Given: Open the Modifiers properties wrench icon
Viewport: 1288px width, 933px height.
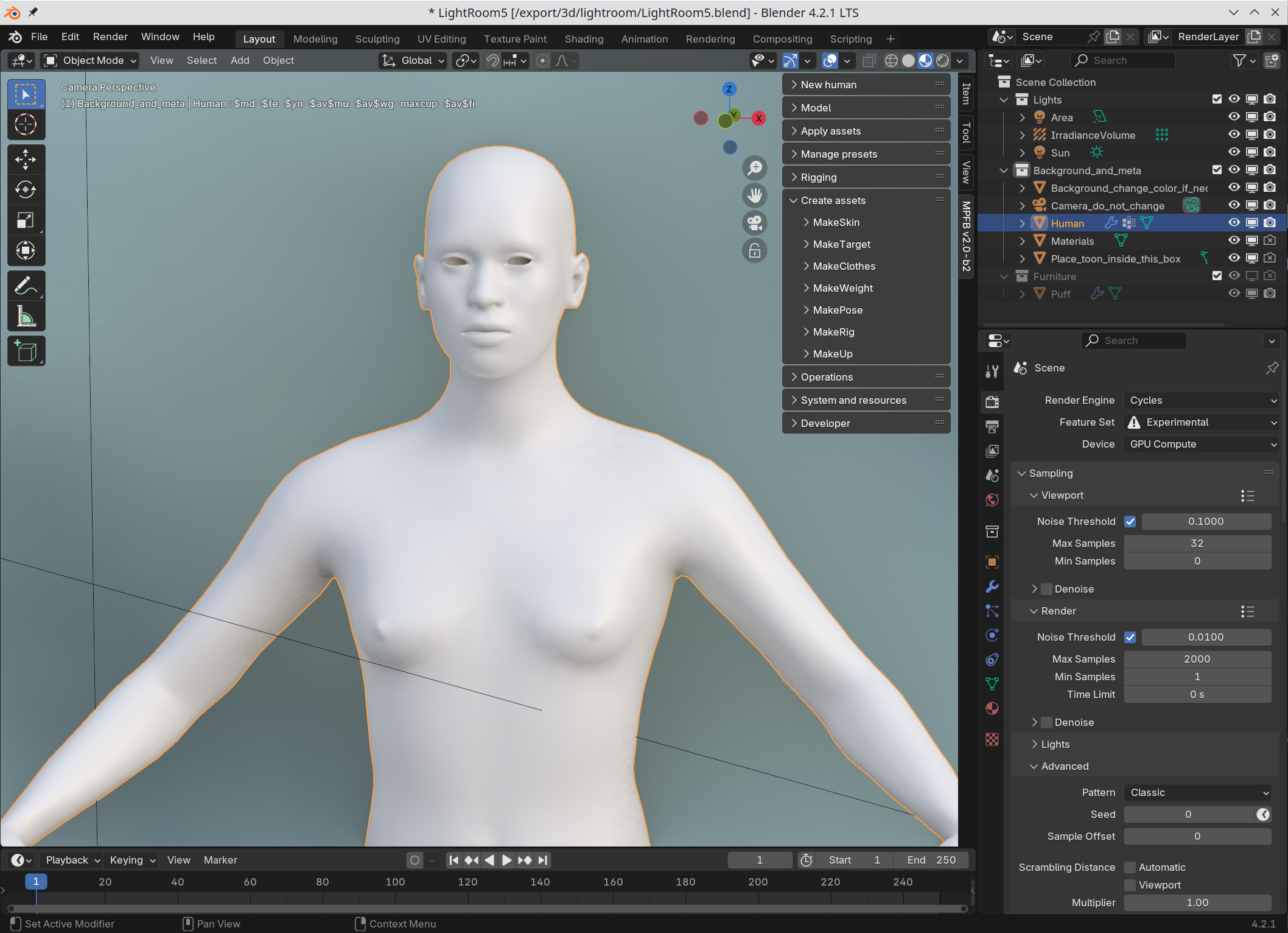Looking at the screenshot, I should coord(992,586).
